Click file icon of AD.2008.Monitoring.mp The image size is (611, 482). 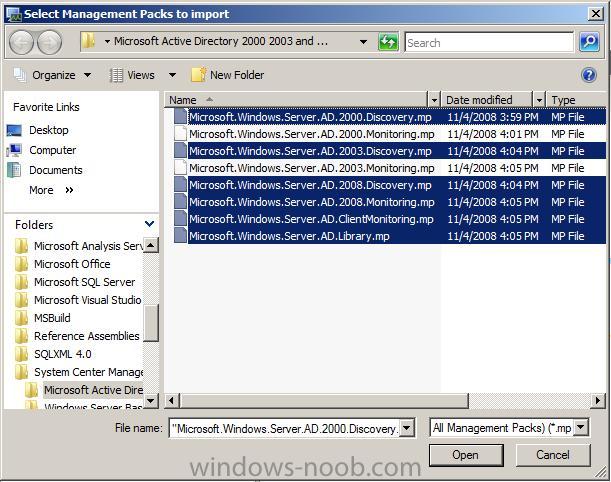pos(180,202)
